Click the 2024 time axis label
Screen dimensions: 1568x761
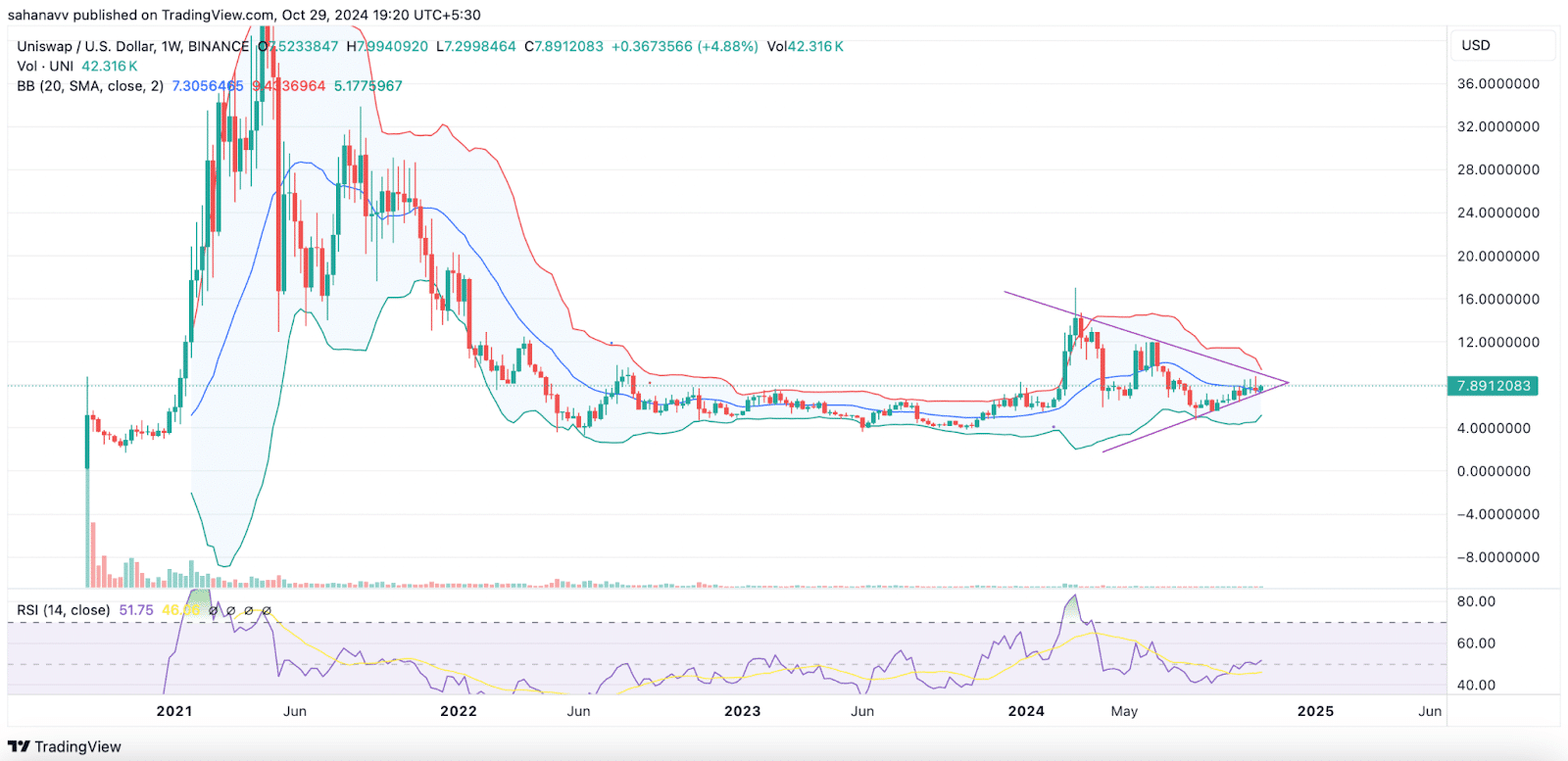(1026, 711)
